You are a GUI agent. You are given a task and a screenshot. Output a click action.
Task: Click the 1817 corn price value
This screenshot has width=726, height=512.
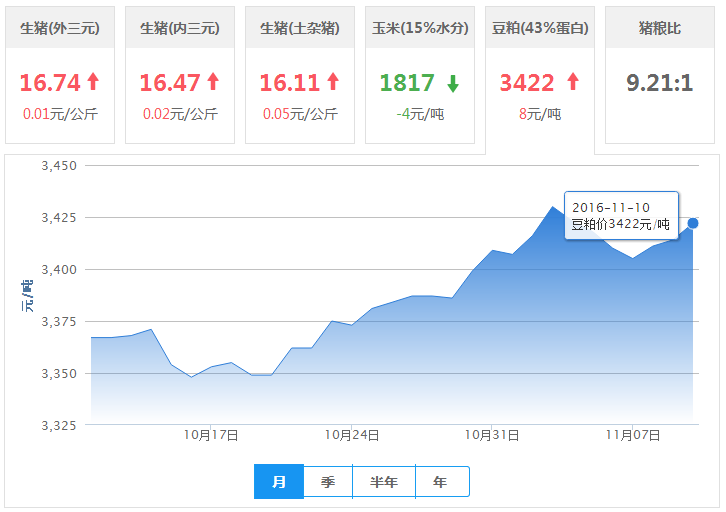click(407, 83)
